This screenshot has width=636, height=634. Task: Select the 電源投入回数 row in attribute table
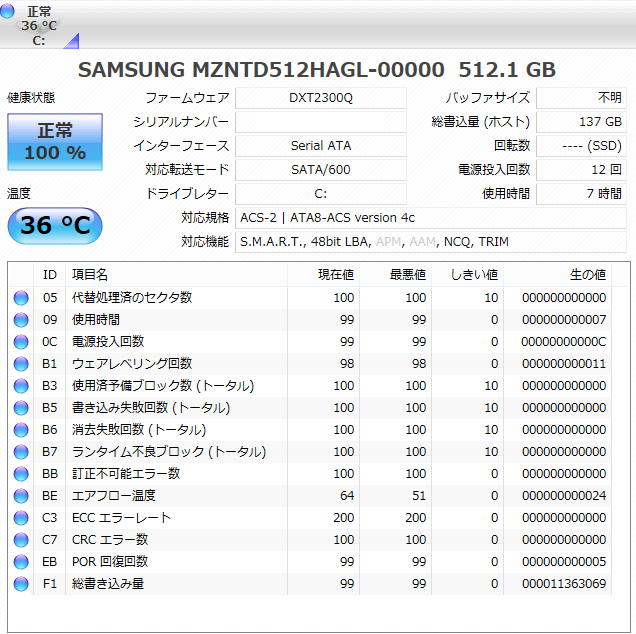point(310,342)
